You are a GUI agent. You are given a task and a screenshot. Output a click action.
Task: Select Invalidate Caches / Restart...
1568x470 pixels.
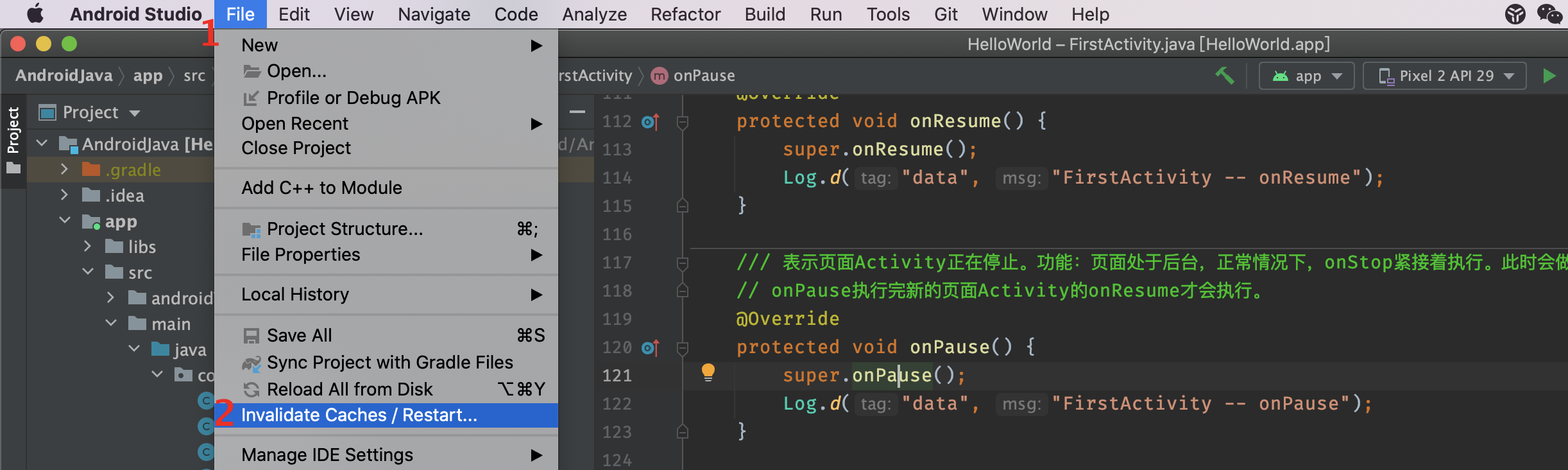coord(386,415)
